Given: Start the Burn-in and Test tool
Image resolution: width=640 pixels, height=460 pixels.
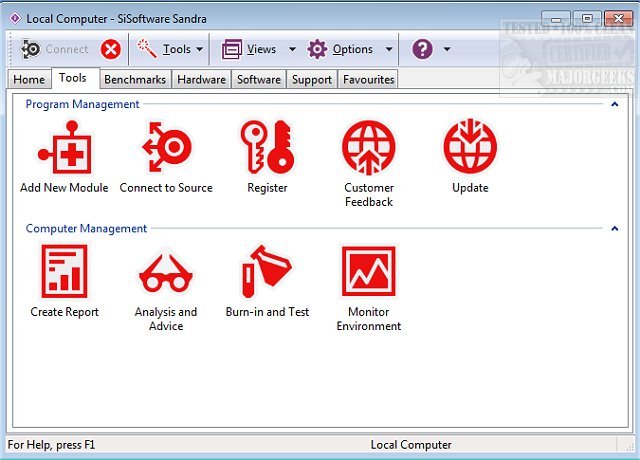Looking at the screenshot, I should coord(267,272).
